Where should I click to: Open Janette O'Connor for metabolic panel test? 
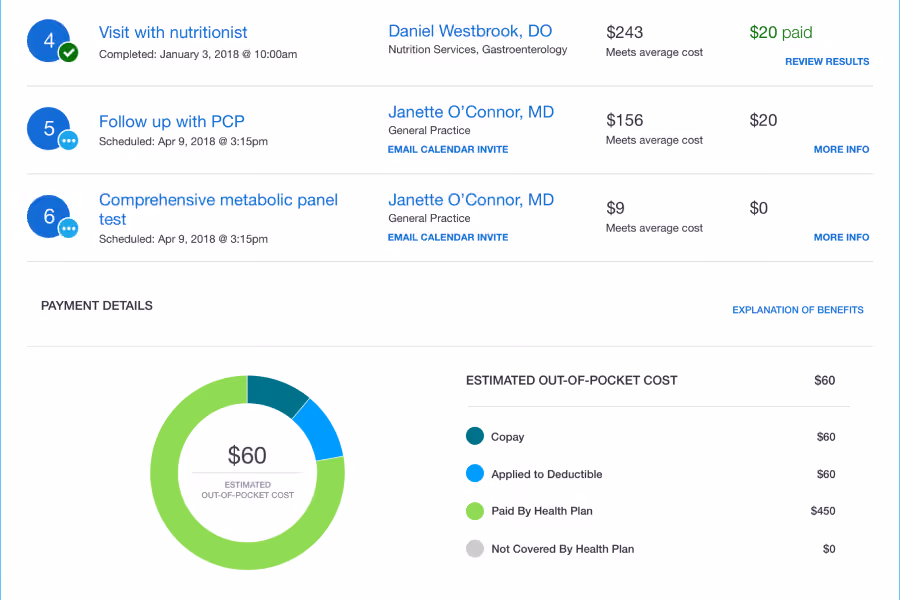tap(471, 200)
